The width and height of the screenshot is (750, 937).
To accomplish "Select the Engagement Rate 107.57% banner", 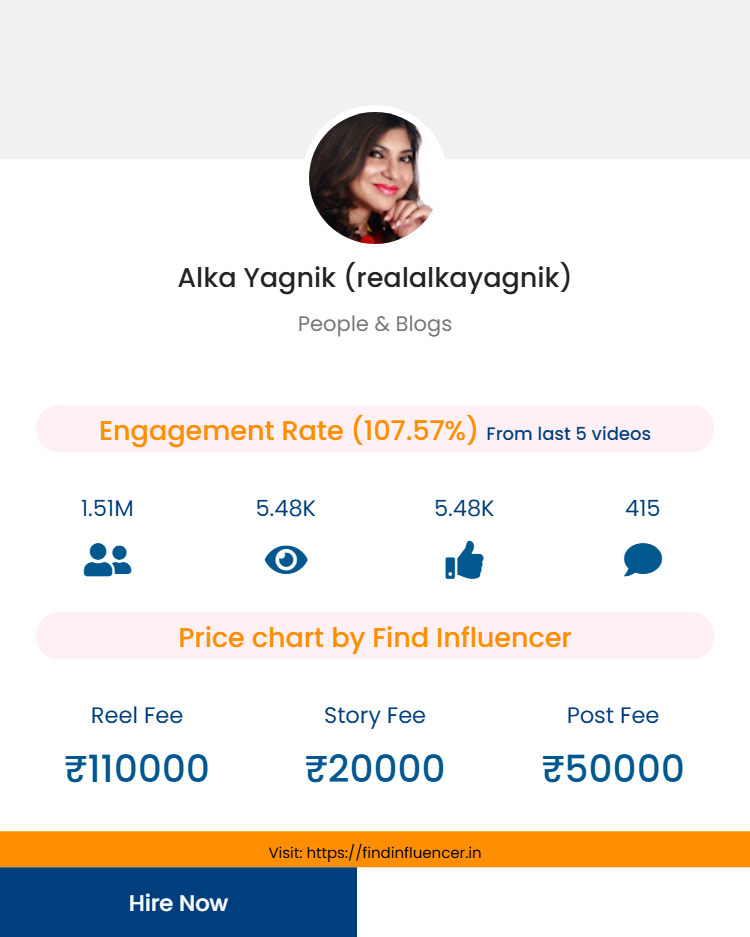I will 375,429.
